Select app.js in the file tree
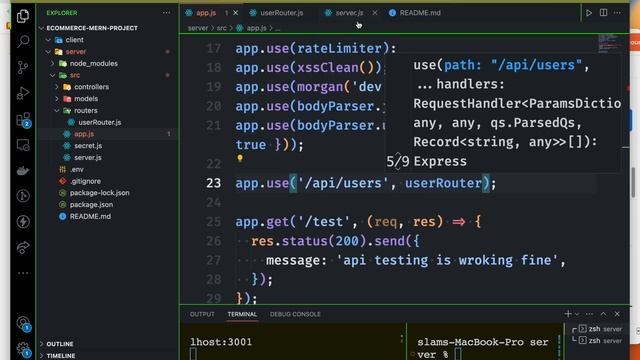The image size is (640, 360). pyautogui.click(x=108, y=134)
